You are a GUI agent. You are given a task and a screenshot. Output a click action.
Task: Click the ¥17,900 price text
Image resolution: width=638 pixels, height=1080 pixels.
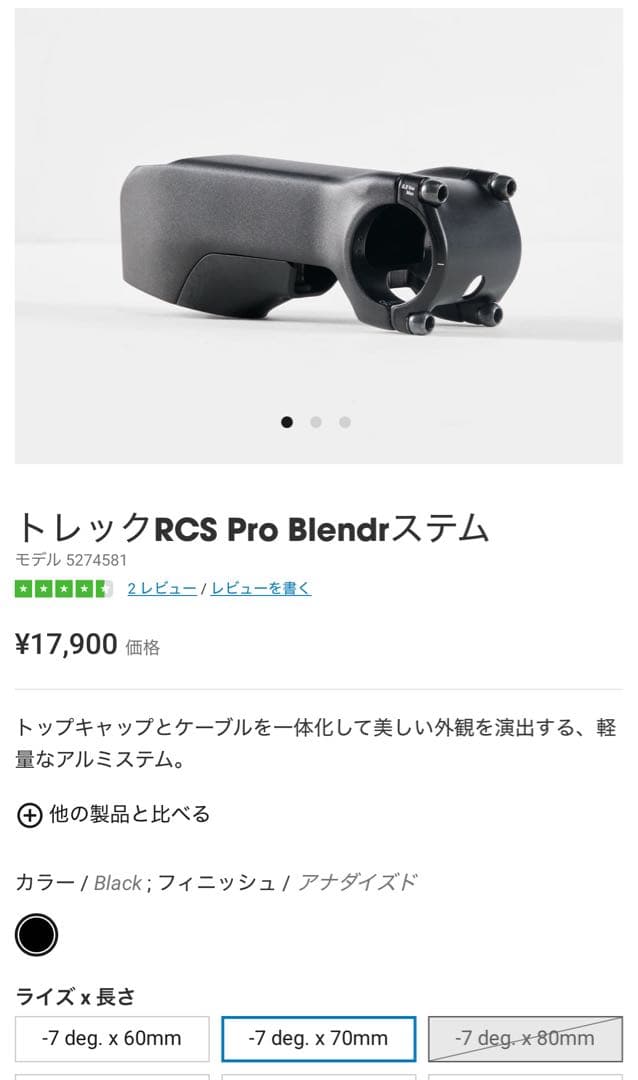pyautogui.click(x=66, y=645)
